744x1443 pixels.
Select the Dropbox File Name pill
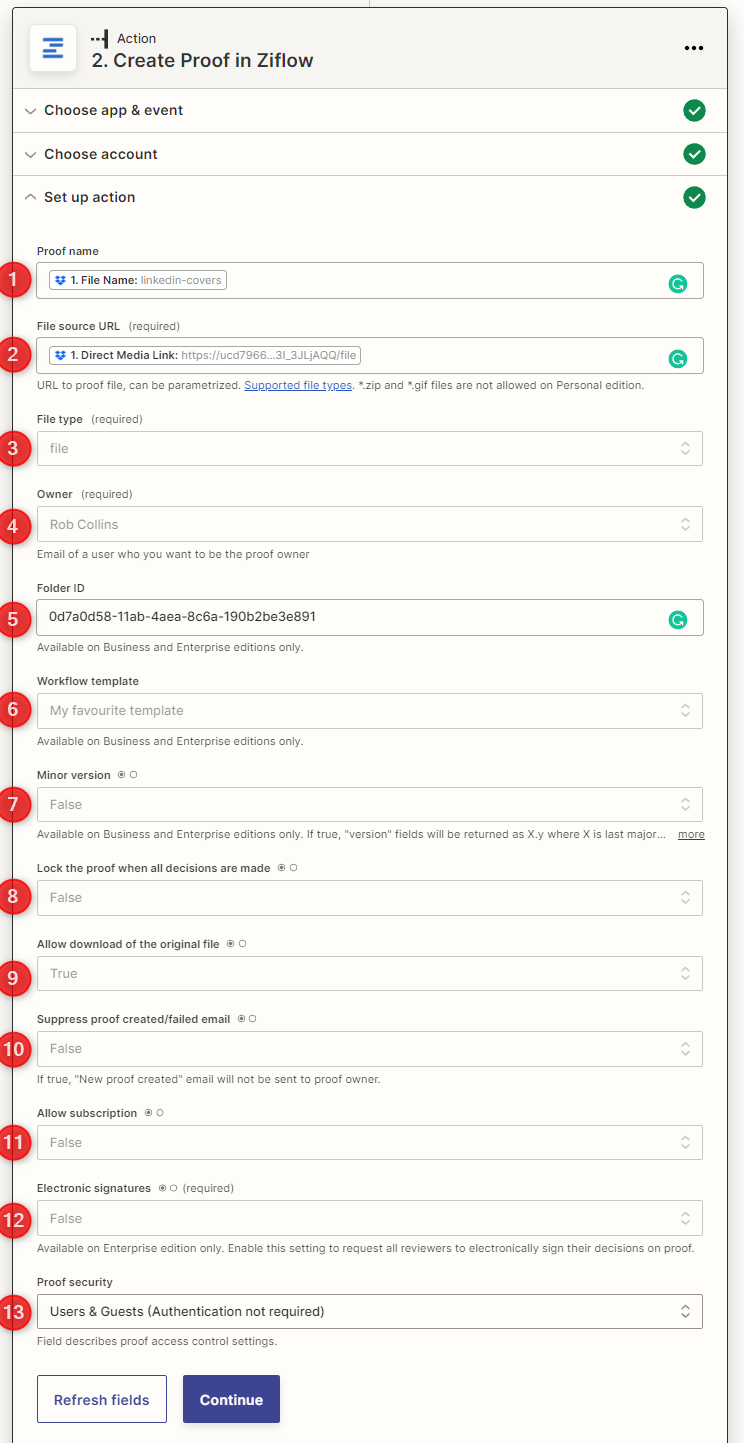click(x=140, y=281)
